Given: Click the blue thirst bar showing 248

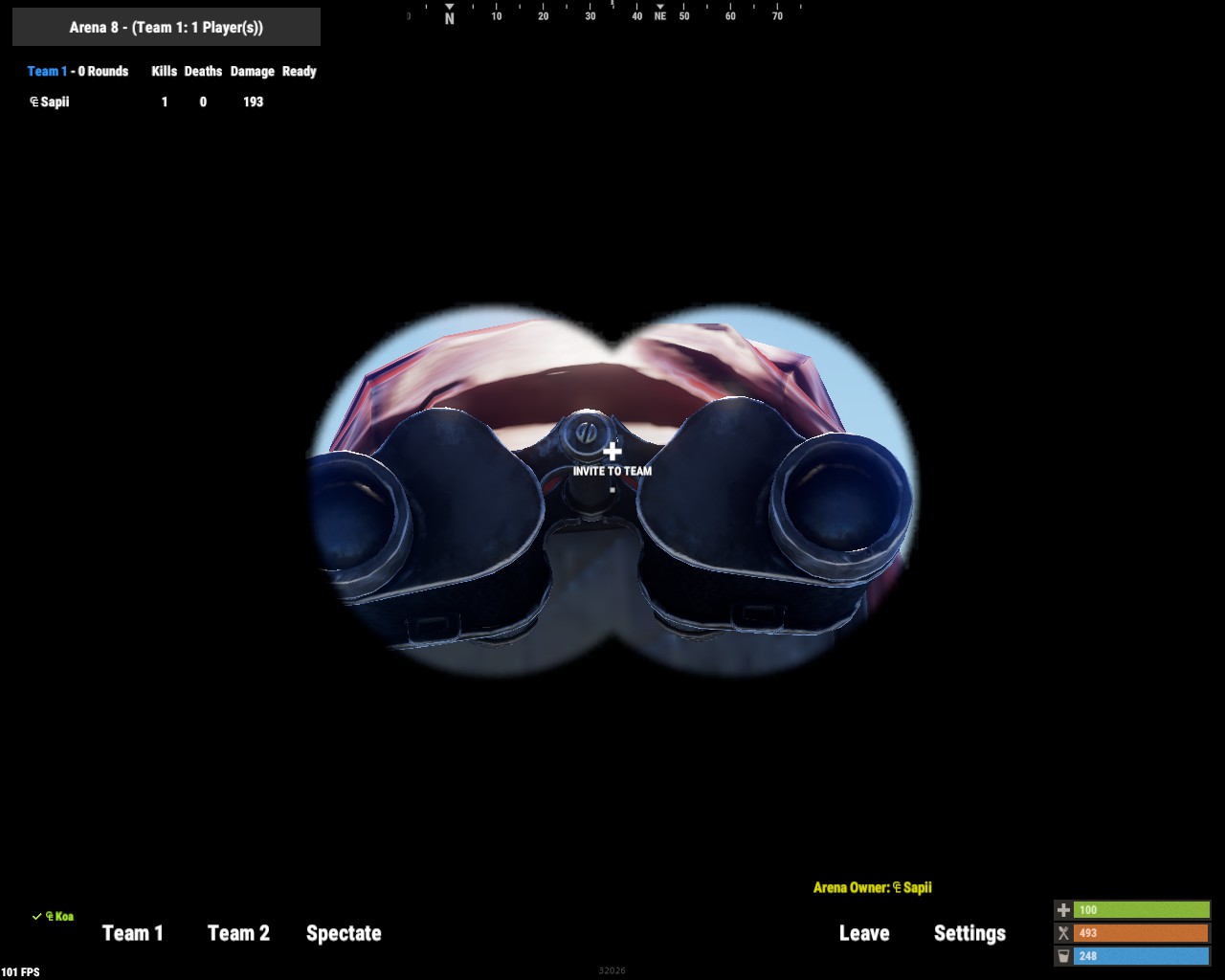Looking at the screenshot, I should [1142, 956].
